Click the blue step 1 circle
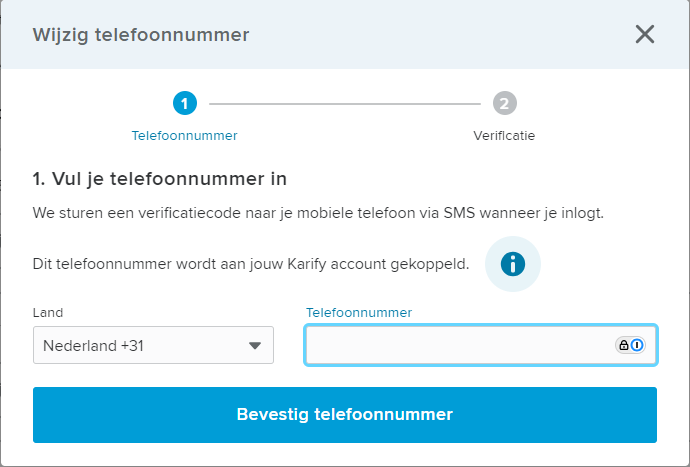 (x=185, y=103)
